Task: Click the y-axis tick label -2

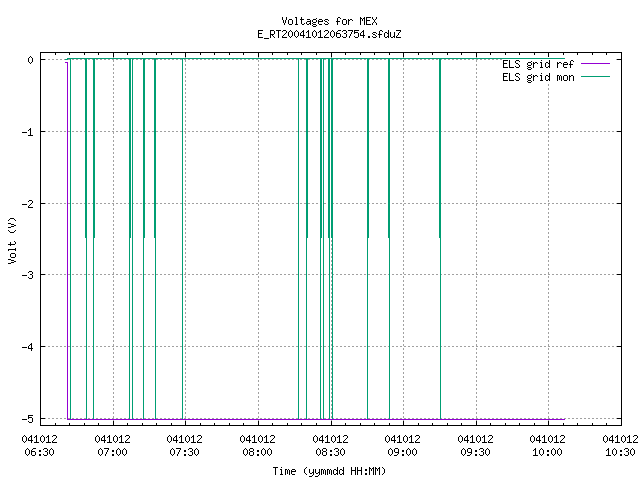Action: point(28,204)
